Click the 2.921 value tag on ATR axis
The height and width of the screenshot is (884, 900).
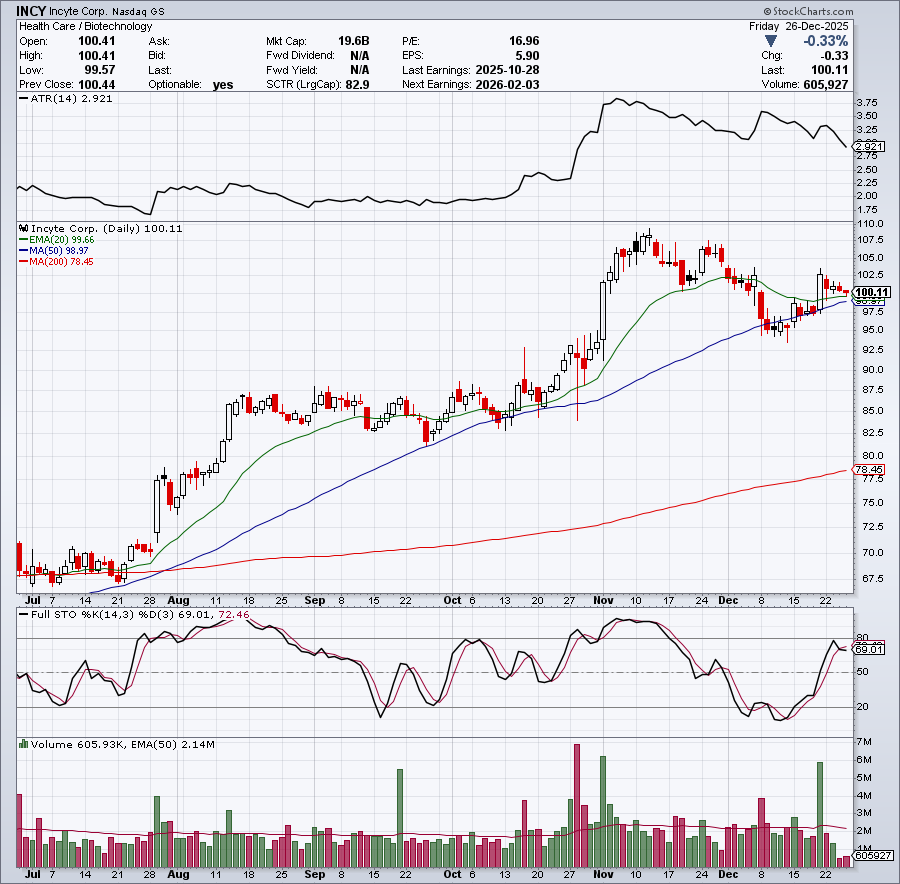(870, 147)
